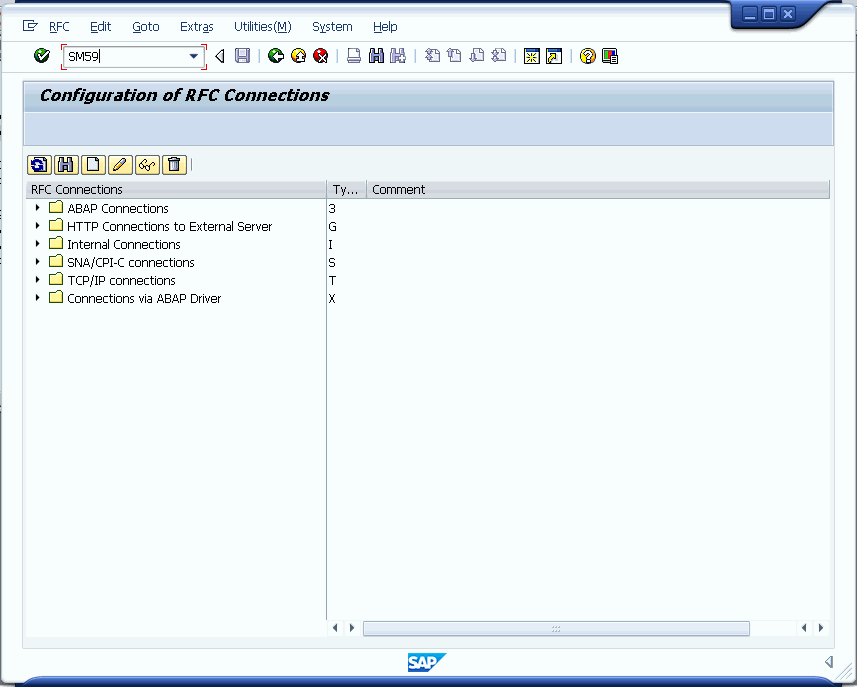Click the Create New Session icon
This screenshot has height=687, width=857.
click(x=531, y=56)
